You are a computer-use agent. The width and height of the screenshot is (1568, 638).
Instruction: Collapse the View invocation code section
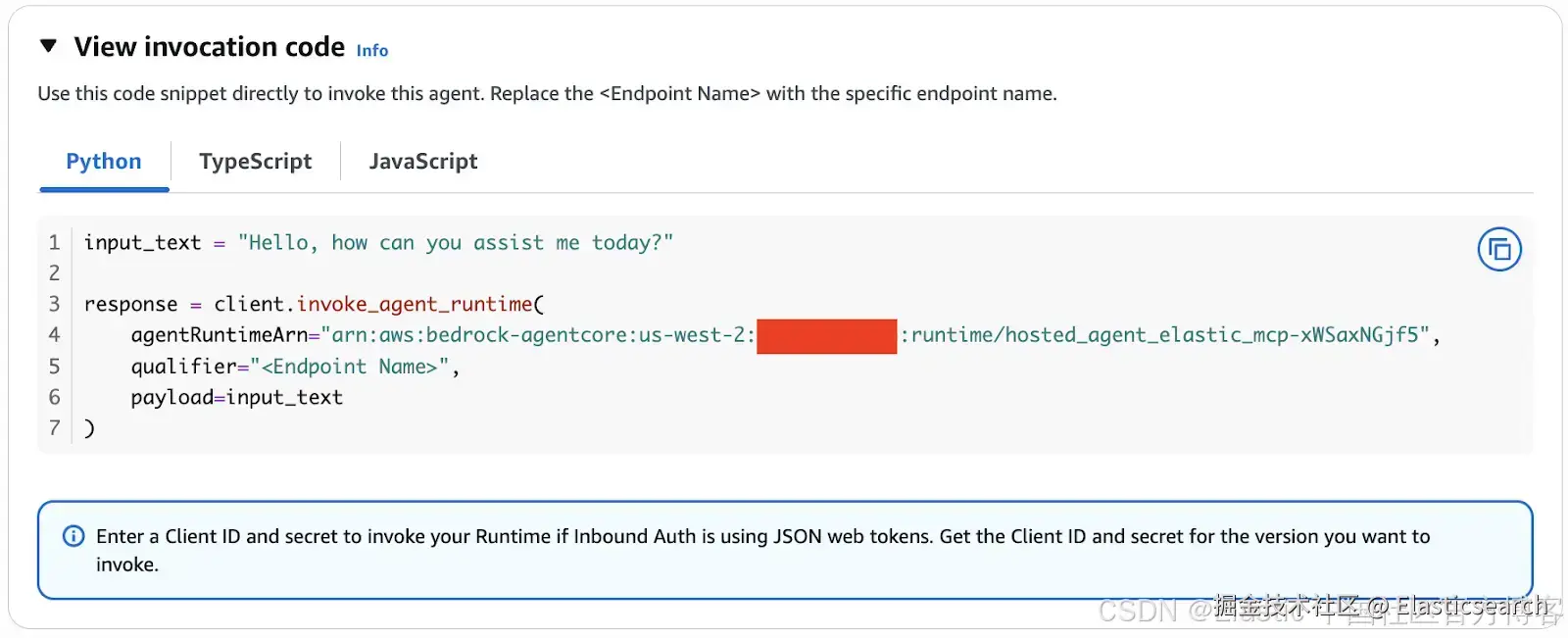click(x=48, y=46)
